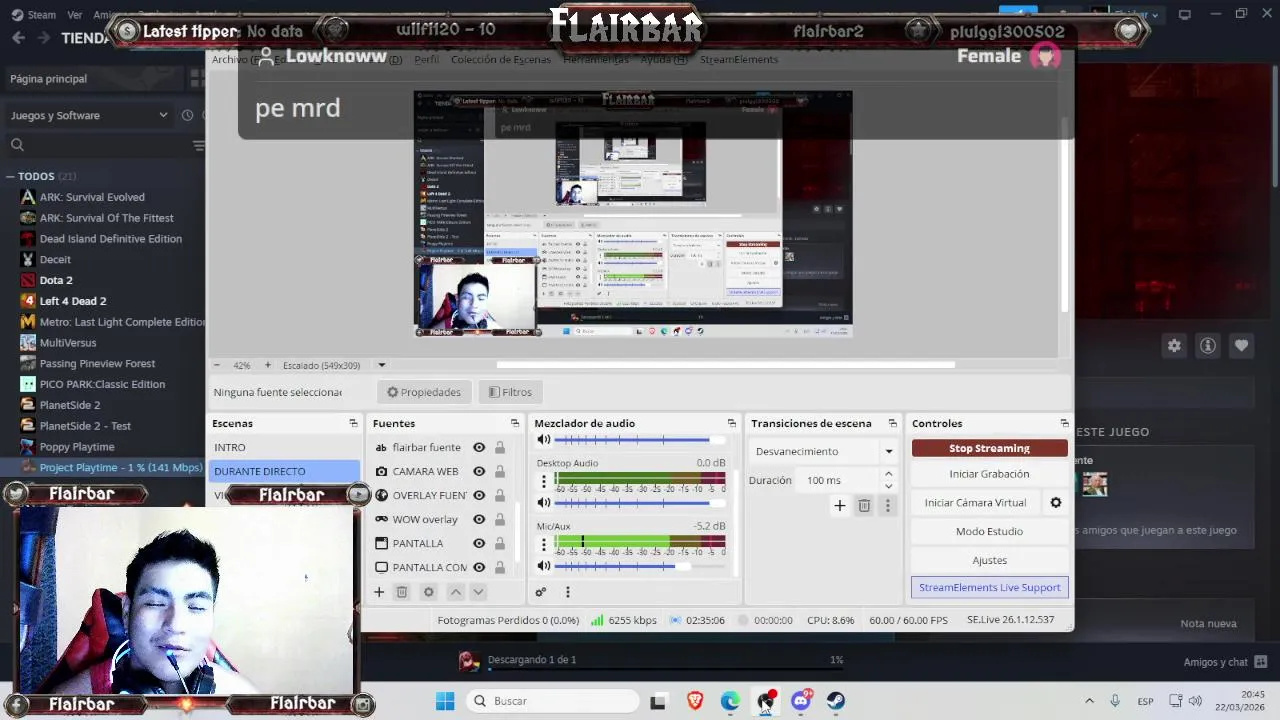The image size is (1280, 720).
Task: Click the Steam library recent clock icon
Action: (x=187, y=116)
